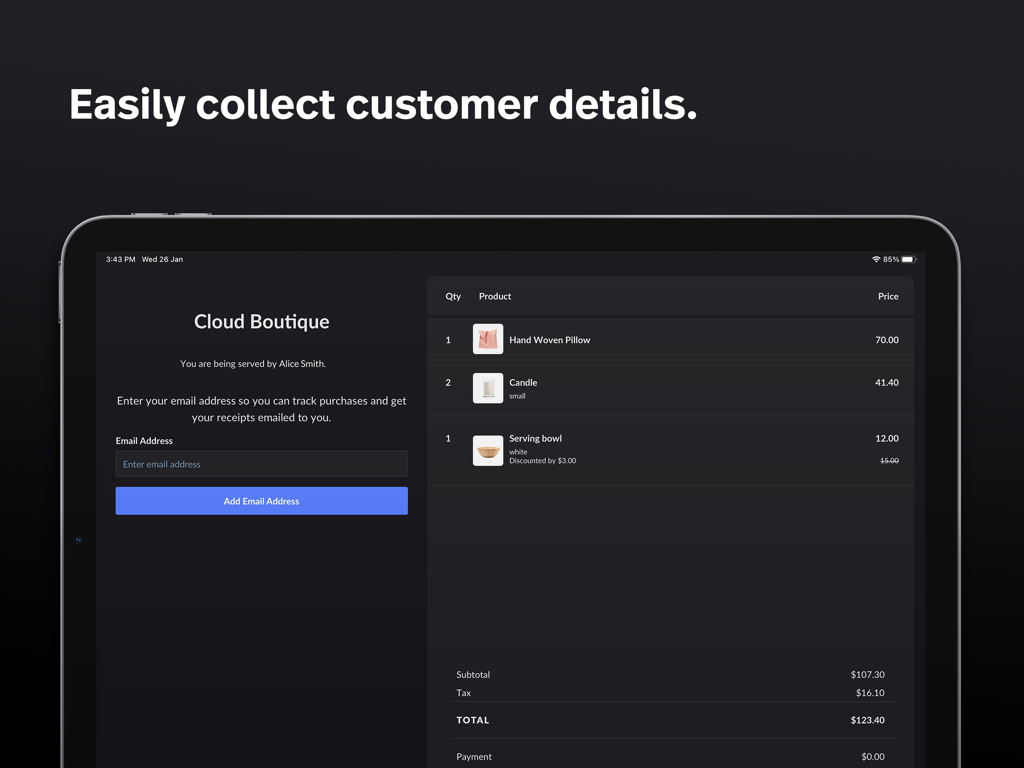The width and height of the screenshot is (1024, 768).
Task: Click the Enter email address field
Action: pyautogui.click(x=261, y=464)
